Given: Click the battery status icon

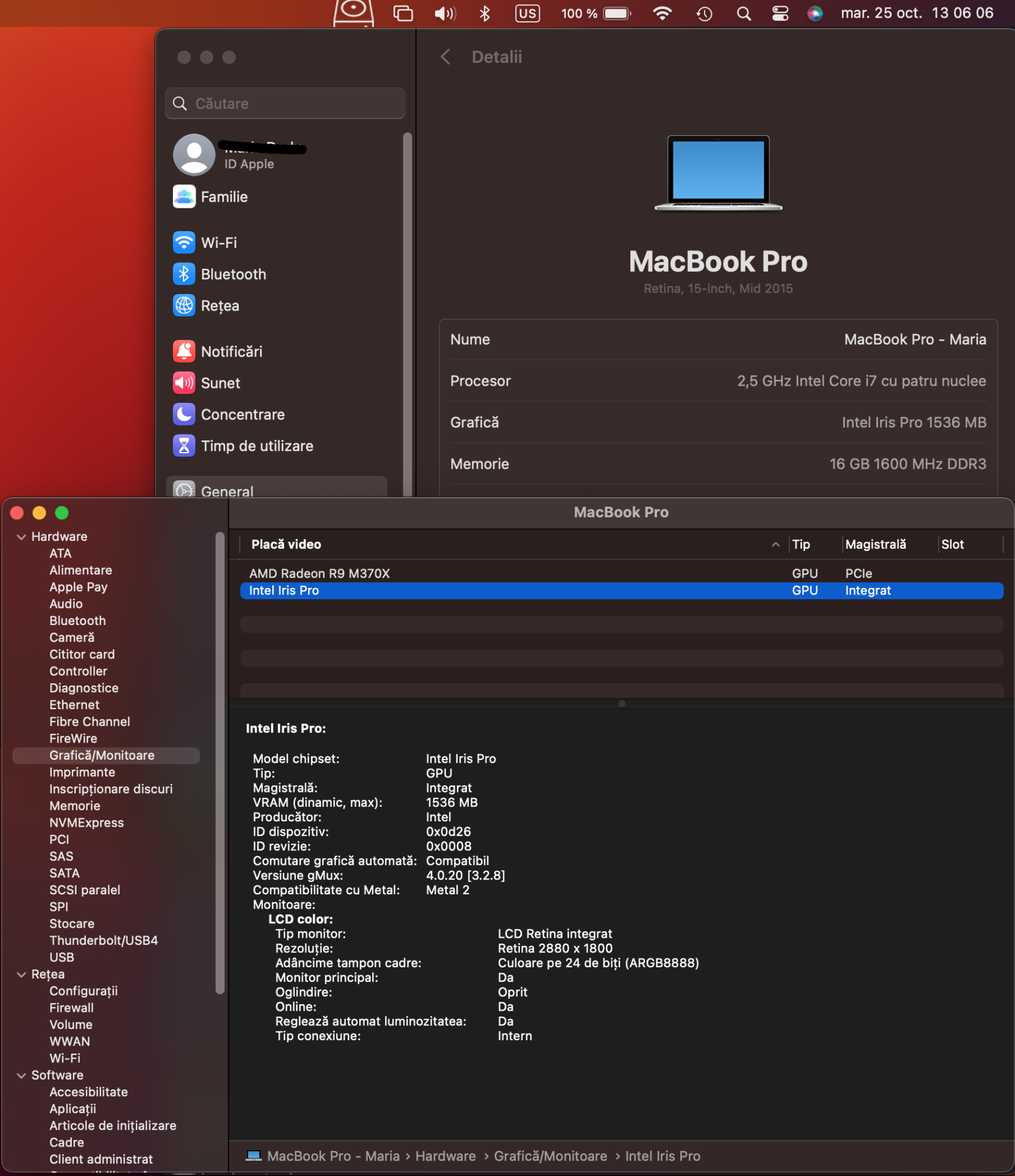Looking at the screenshot, I should click(617, 13).
